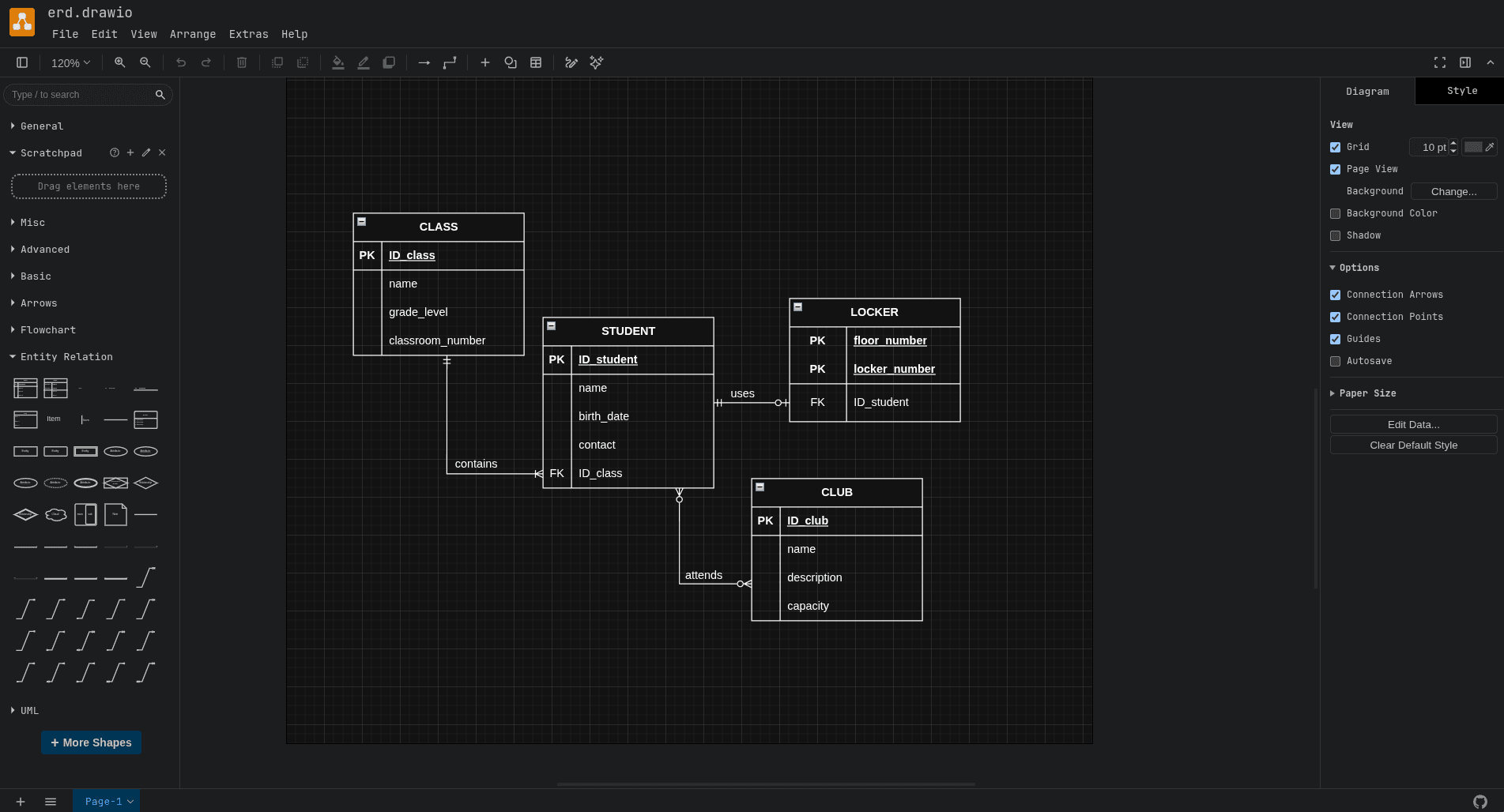Image resolution: width=1504 pixels, height=812 pixels.
Task: Collapse the STUDENT table with its minus icon
Action: coord(552,325)
